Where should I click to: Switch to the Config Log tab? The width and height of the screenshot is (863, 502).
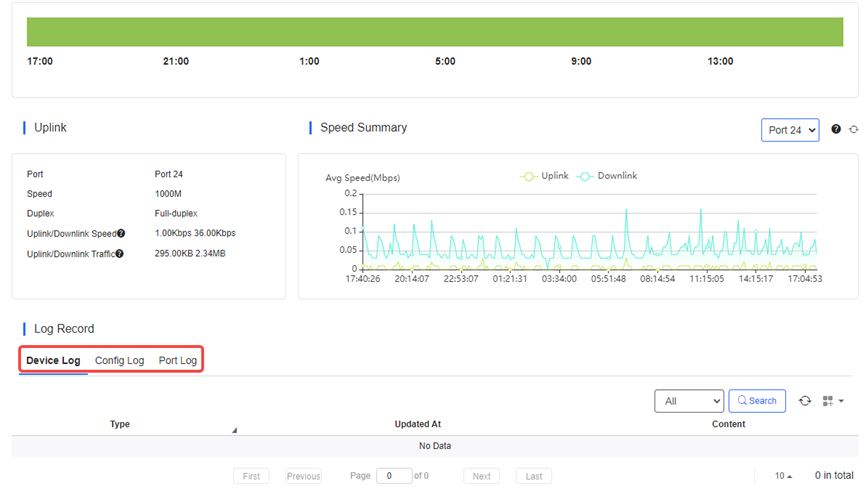(x=119, y=360)
